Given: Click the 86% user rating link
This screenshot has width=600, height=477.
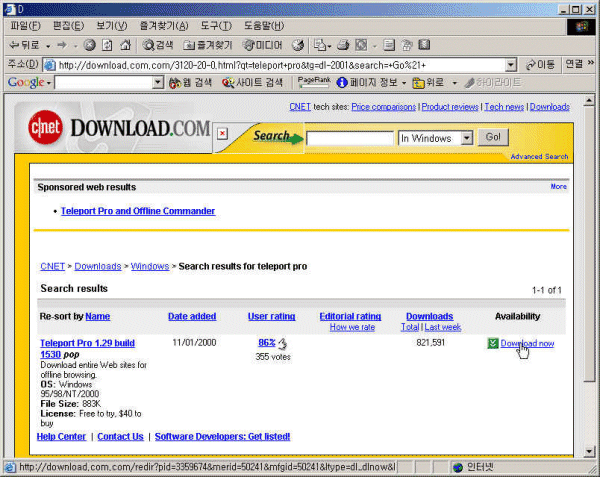Looking at the screenshot, I should tap(267, 343).
